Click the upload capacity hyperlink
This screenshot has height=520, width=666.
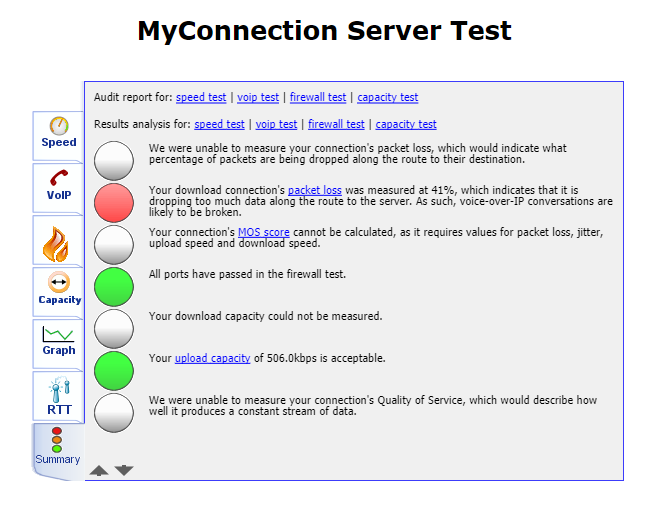pos(212,358)
